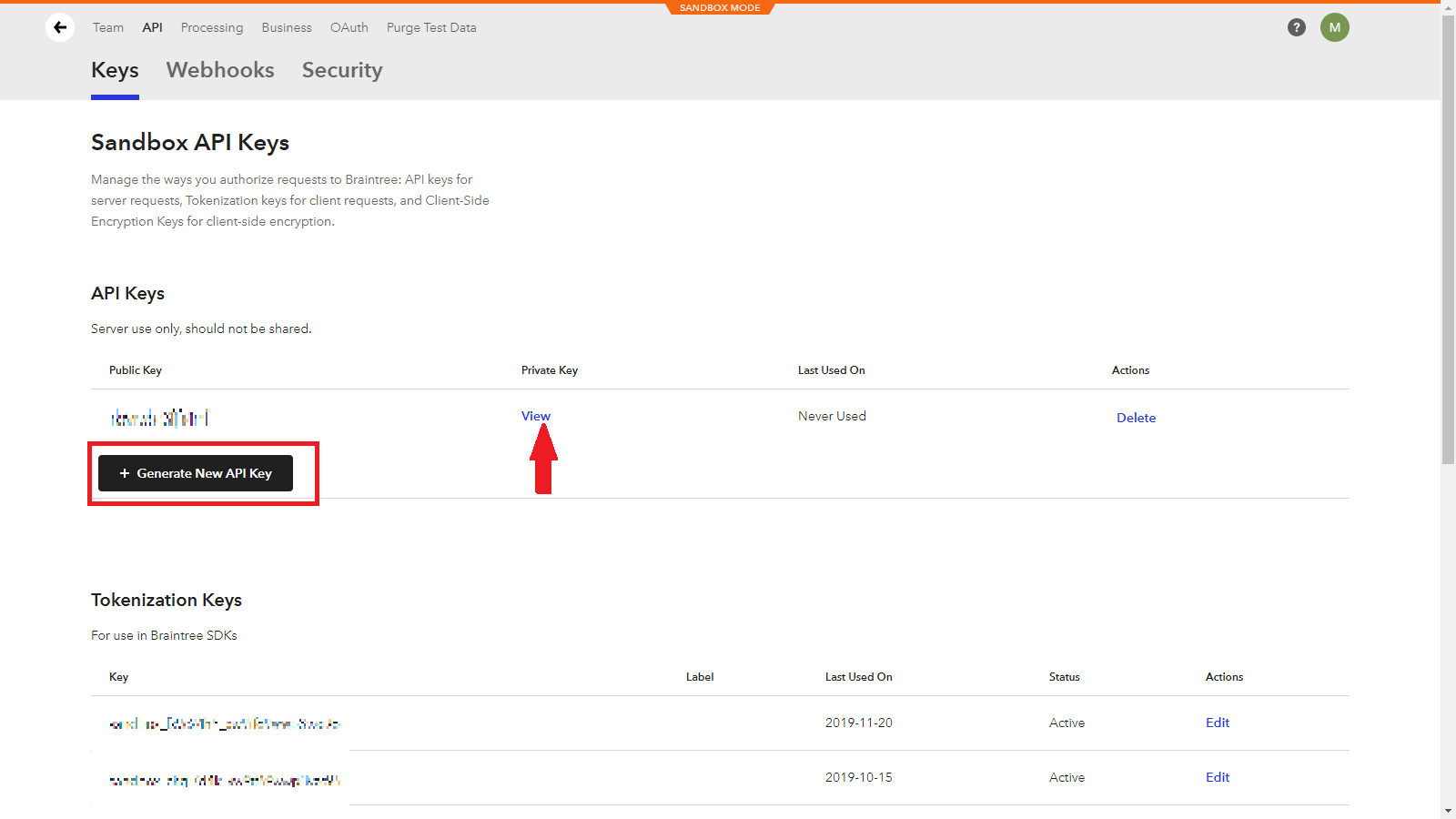Select the API menu item
Image resolution: width=1456 pixels, height=819 pixels.
coord(153,27)
